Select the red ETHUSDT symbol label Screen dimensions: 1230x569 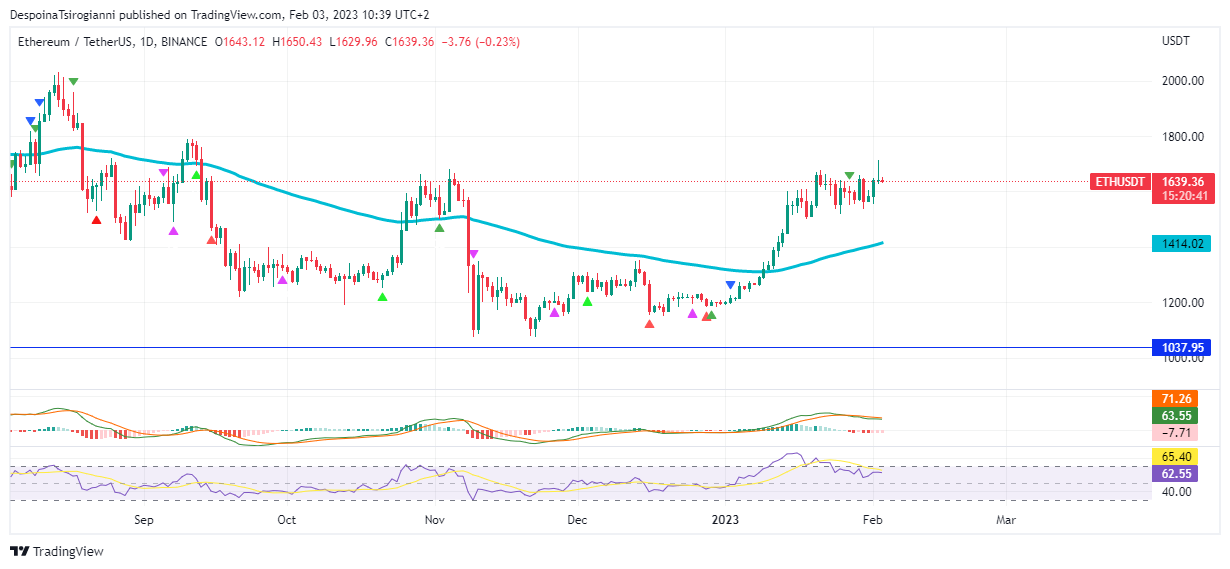coord(1118,182)
